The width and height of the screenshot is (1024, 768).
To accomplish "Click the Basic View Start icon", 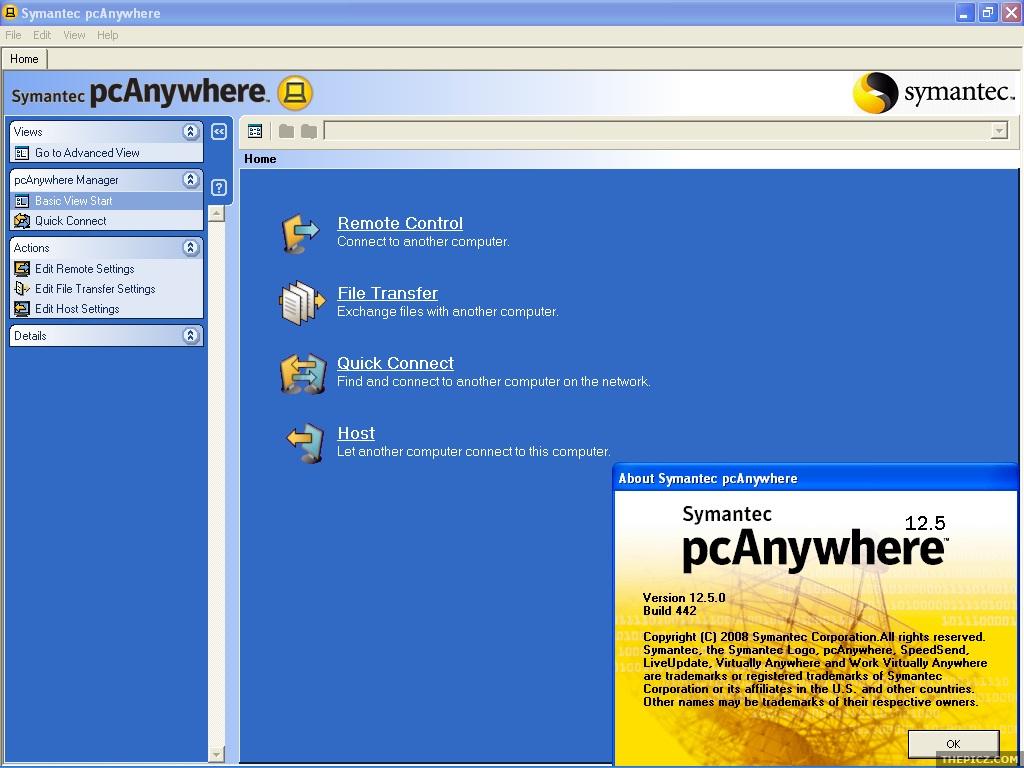I will point(22,201).
